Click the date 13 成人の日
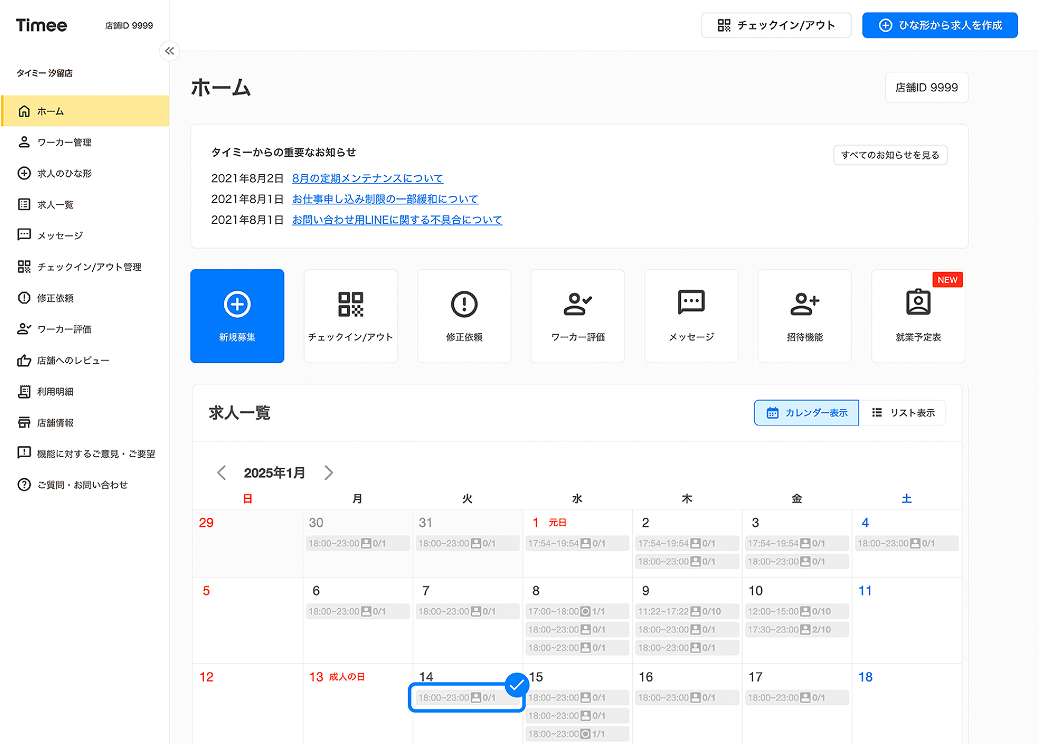 (337, 677)
